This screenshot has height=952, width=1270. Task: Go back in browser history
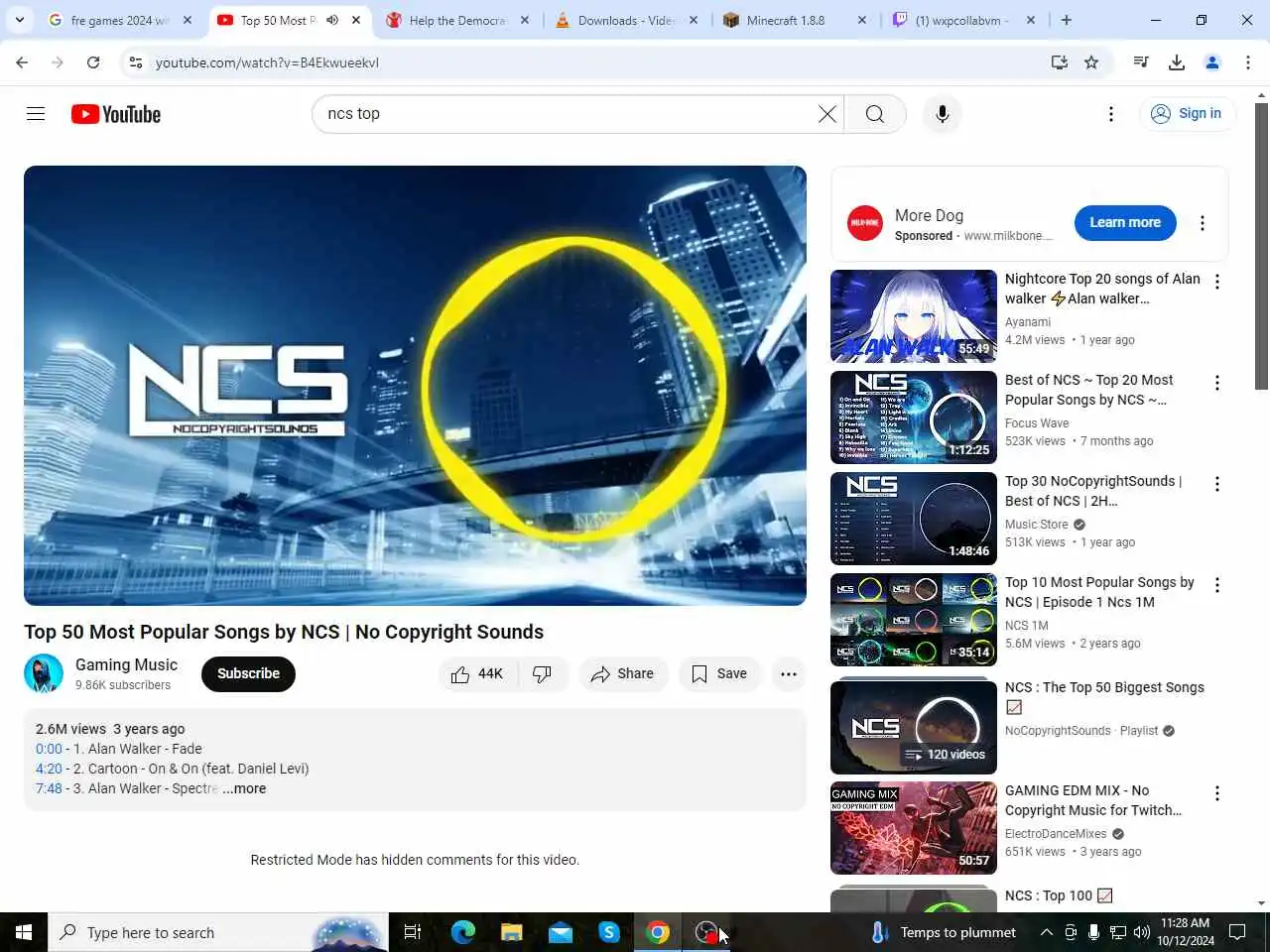click(x=22, y=62)
